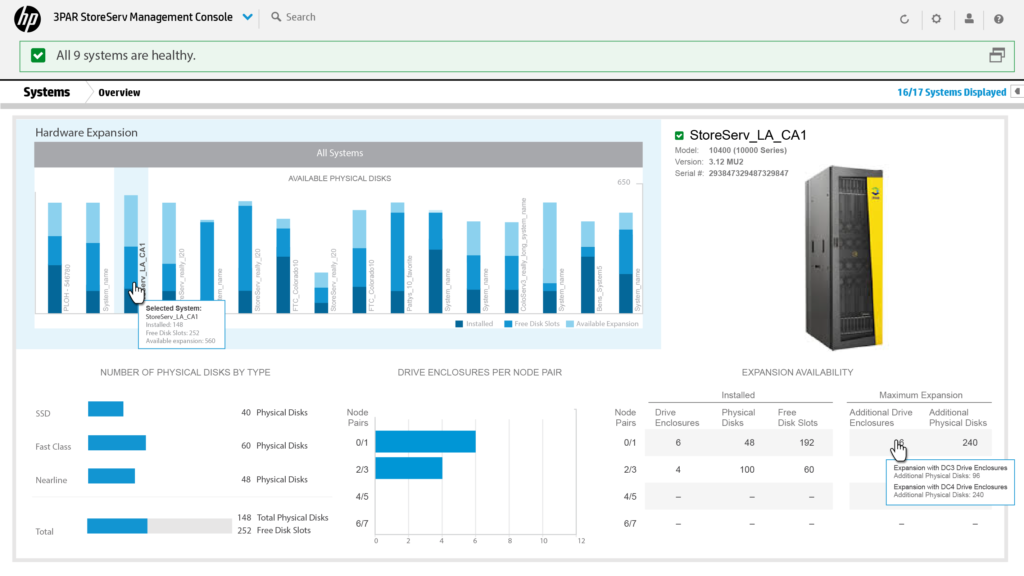Click the All Systems header bar
The width and height of the screenshot is (1024, 576).
338,153
